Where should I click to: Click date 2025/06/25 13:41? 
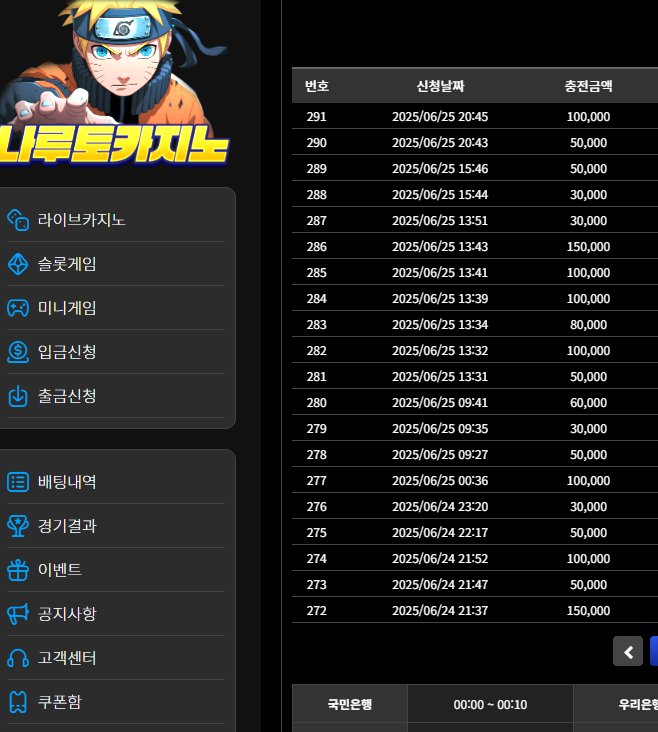tap(440, 273)
